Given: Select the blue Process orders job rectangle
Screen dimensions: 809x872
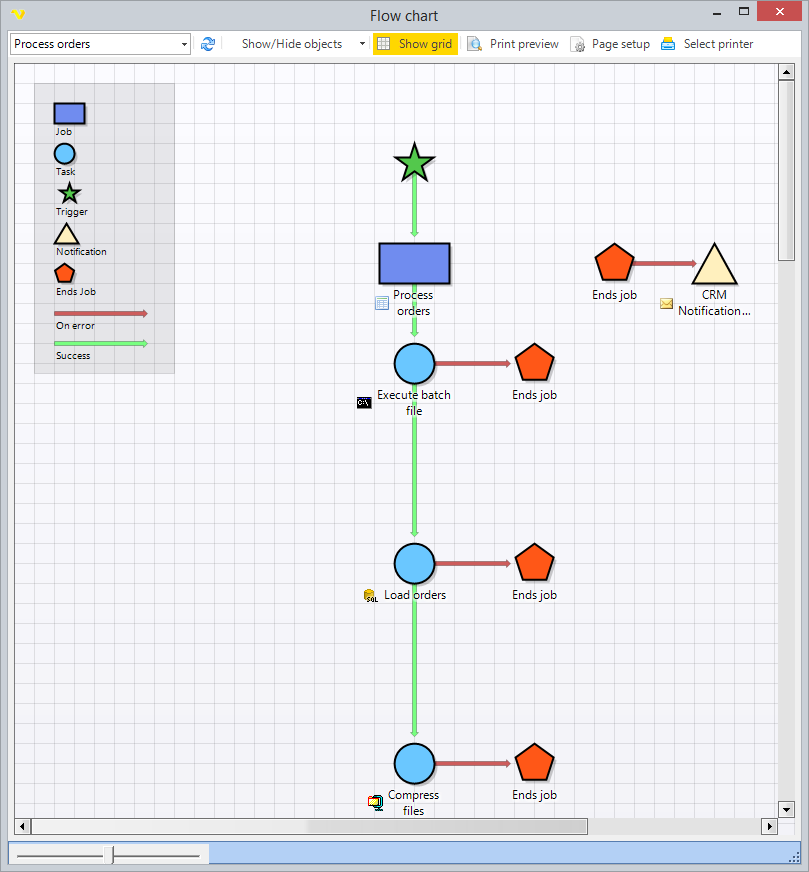Looking at the screenshot, I should (x=414, y=264).
